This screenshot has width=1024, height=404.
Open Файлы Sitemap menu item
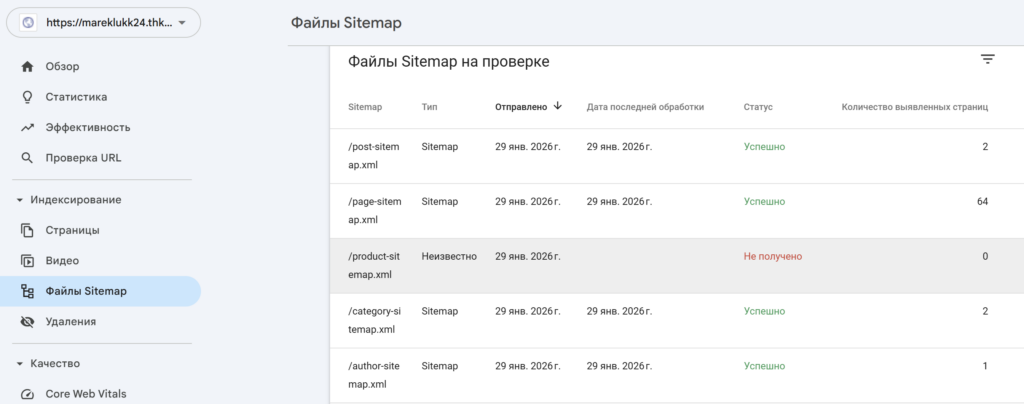point(85,291)
